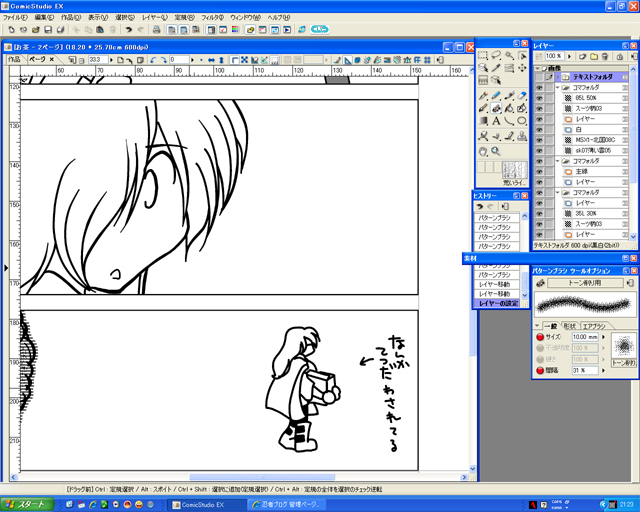Open the サイズ value slider arrow
The height and width of the screenshot is (512, 640).
(604, 337)
